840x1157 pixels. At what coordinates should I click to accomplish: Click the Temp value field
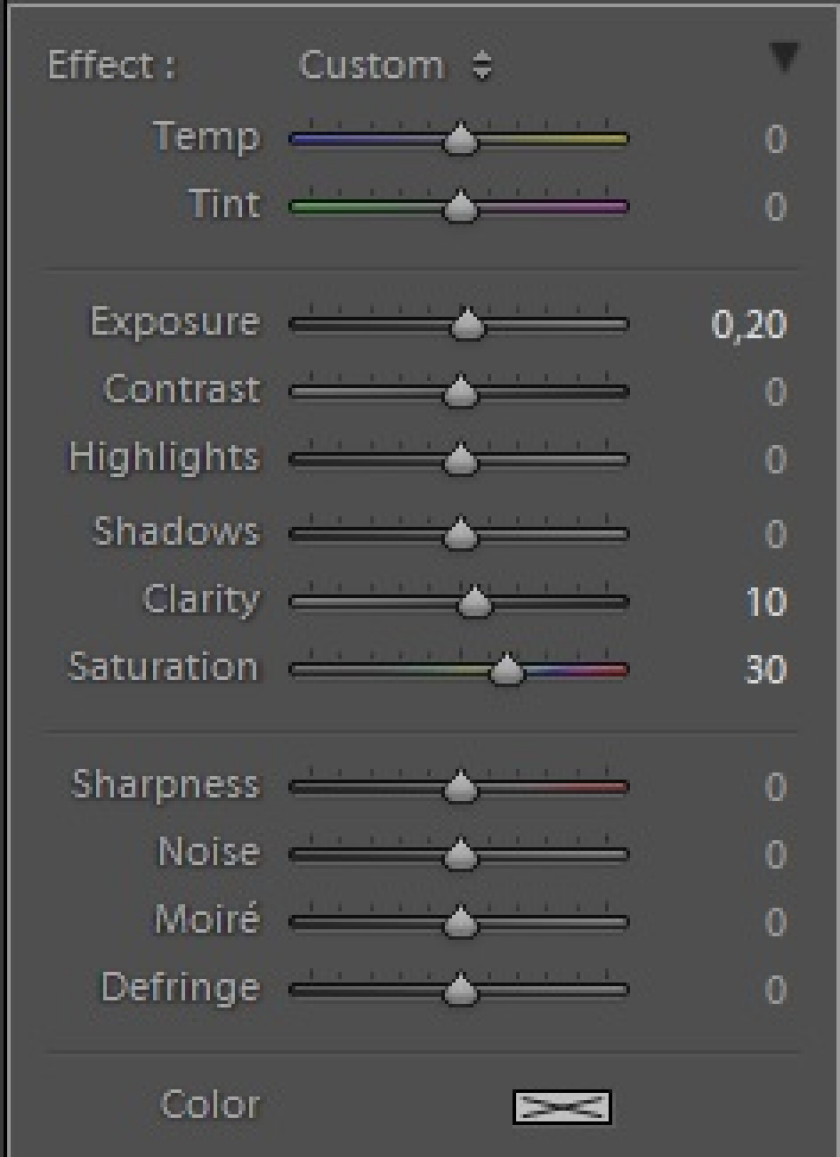(x=775, y=139)
